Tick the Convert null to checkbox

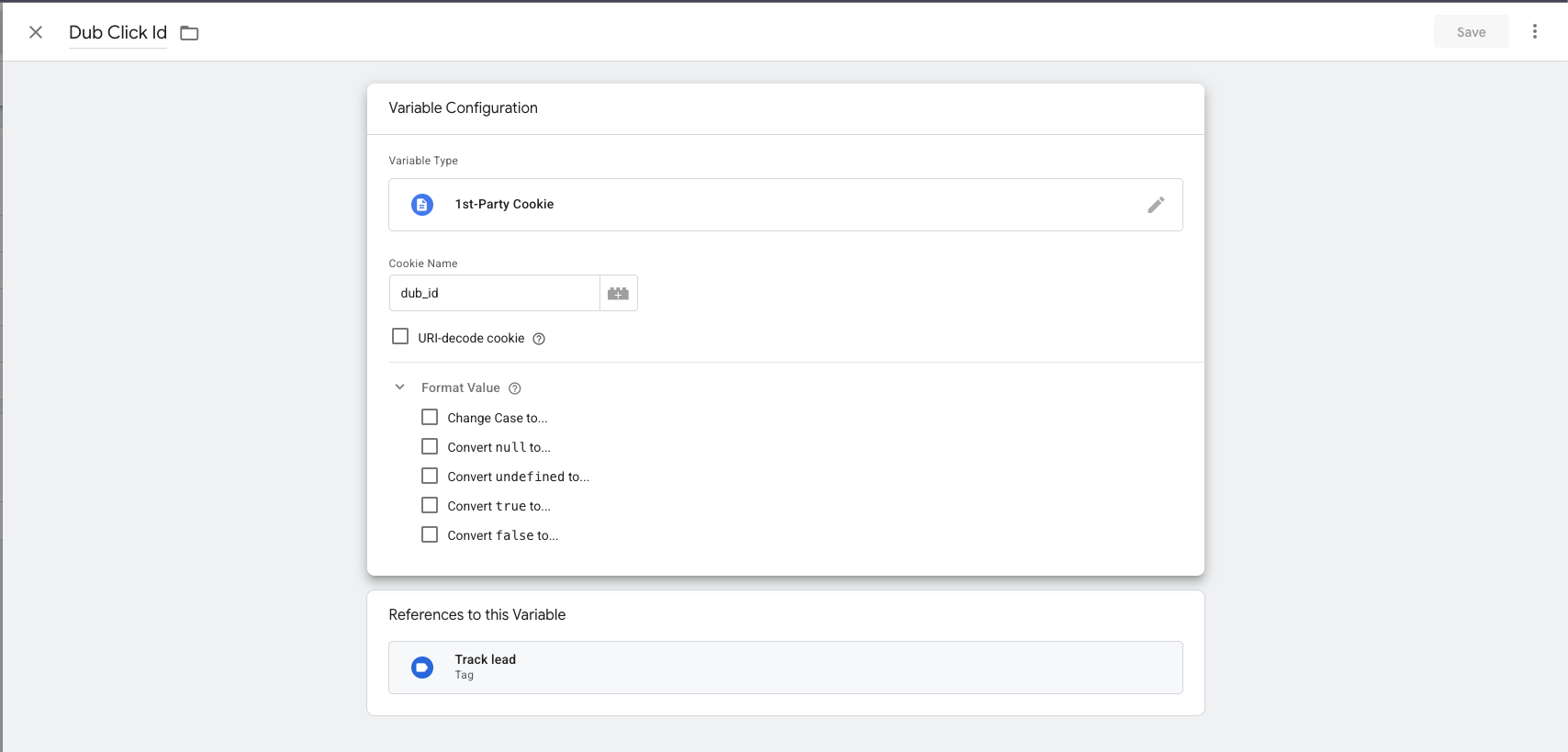(430, 447)
